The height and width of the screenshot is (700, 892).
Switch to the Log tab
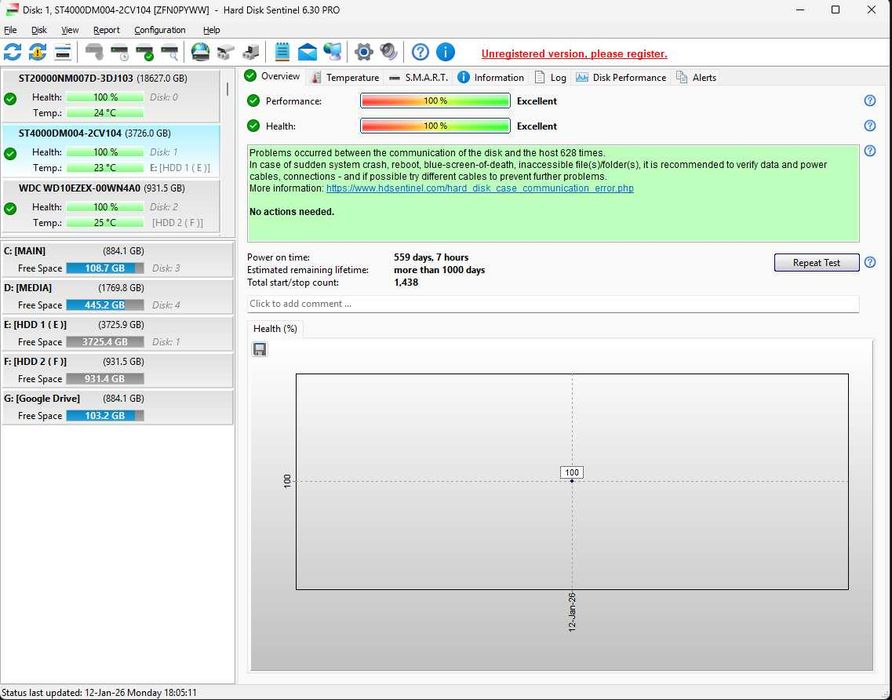(550, 77)
